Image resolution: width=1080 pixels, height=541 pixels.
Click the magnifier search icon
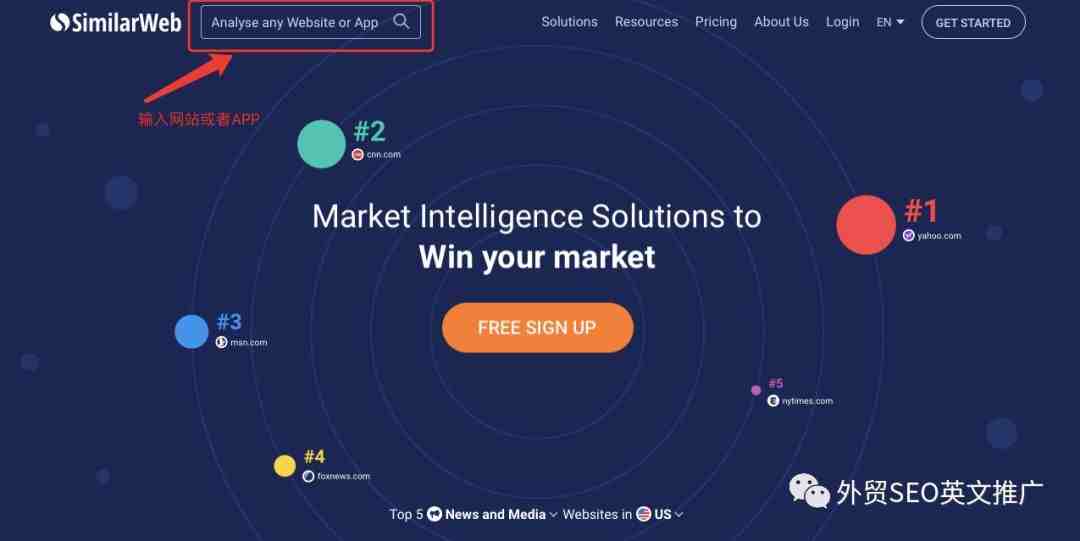tap(401, 21)
